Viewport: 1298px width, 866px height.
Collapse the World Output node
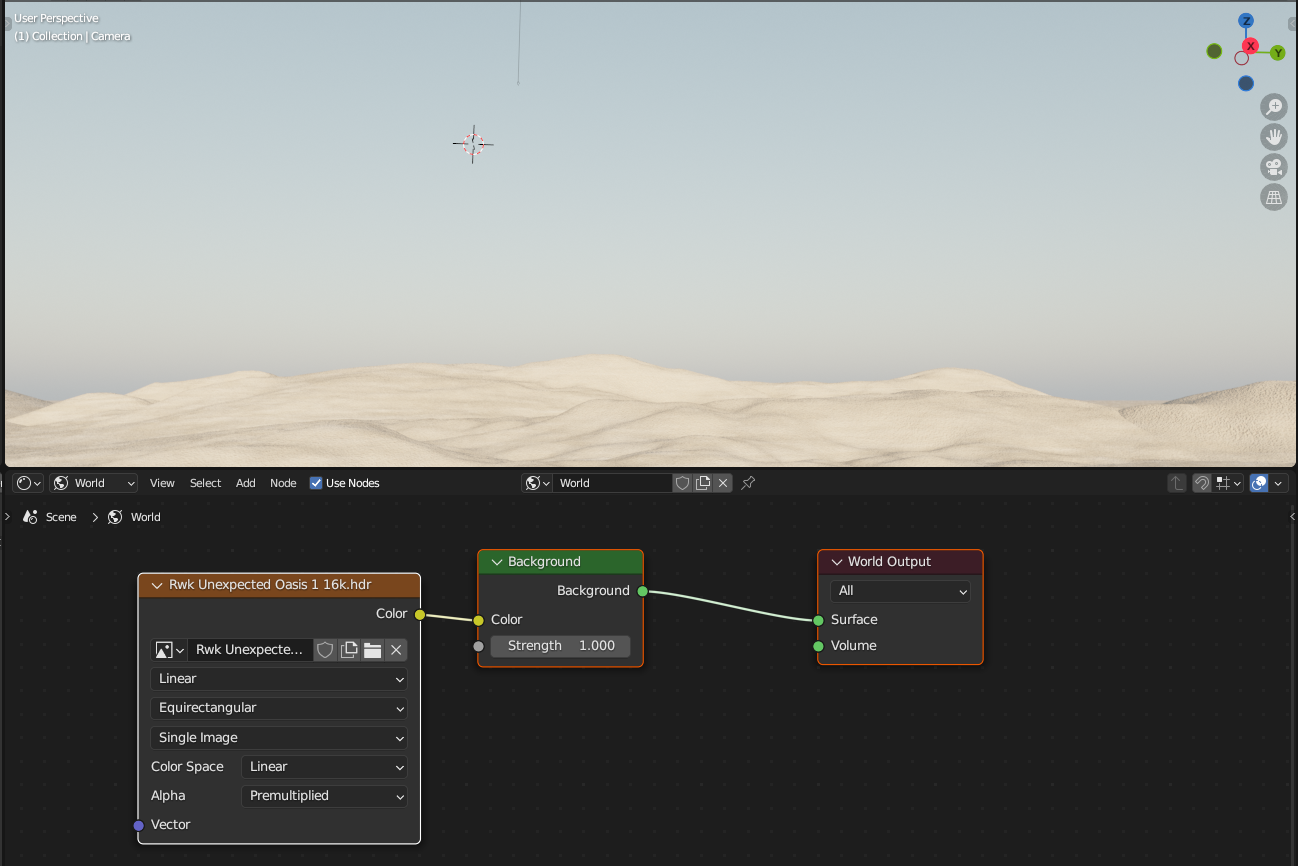(x=837, y=562)
